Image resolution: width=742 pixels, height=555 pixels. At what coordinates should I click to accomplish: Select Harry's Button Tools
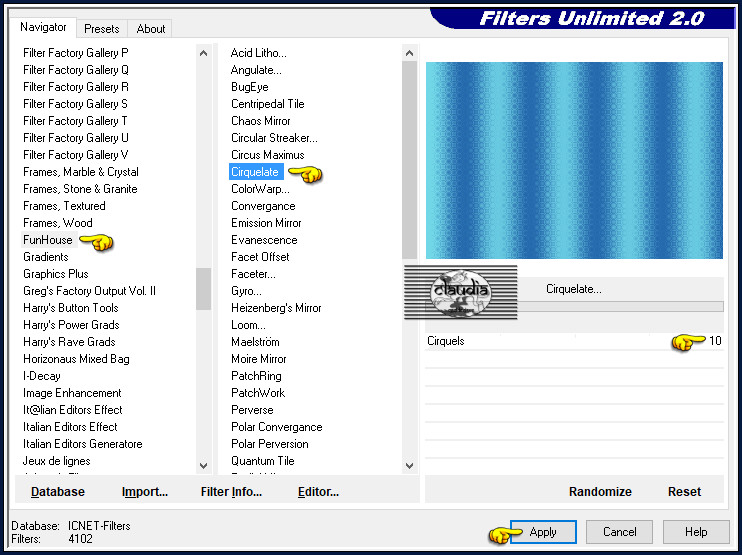pos(71,308)
